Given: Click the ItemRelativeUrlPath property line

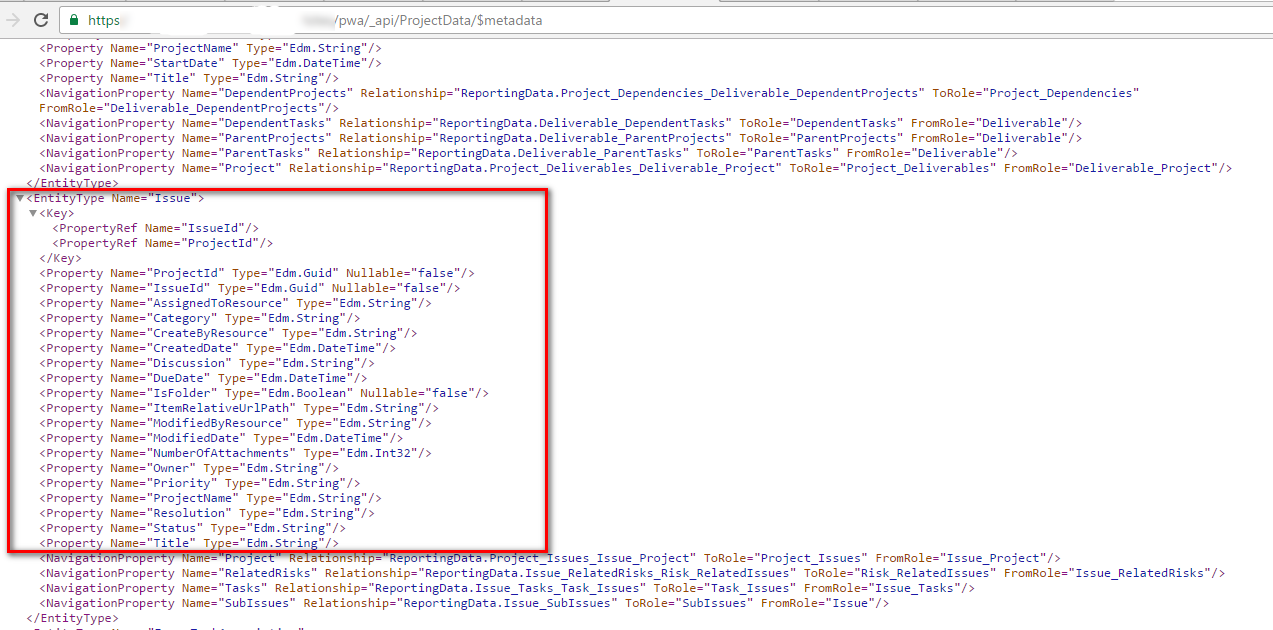Looking at the screenshot, I should pyautogui.click(x=239, y=408).
